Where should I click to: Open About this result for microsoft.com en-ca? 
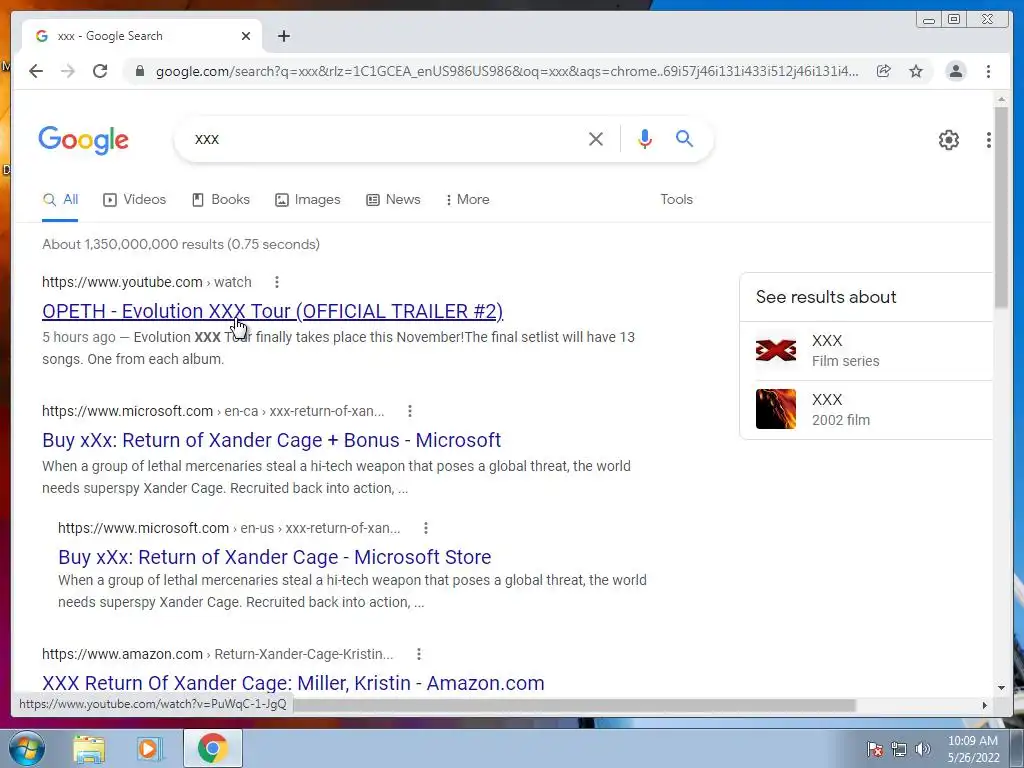[x=409, y=411]
